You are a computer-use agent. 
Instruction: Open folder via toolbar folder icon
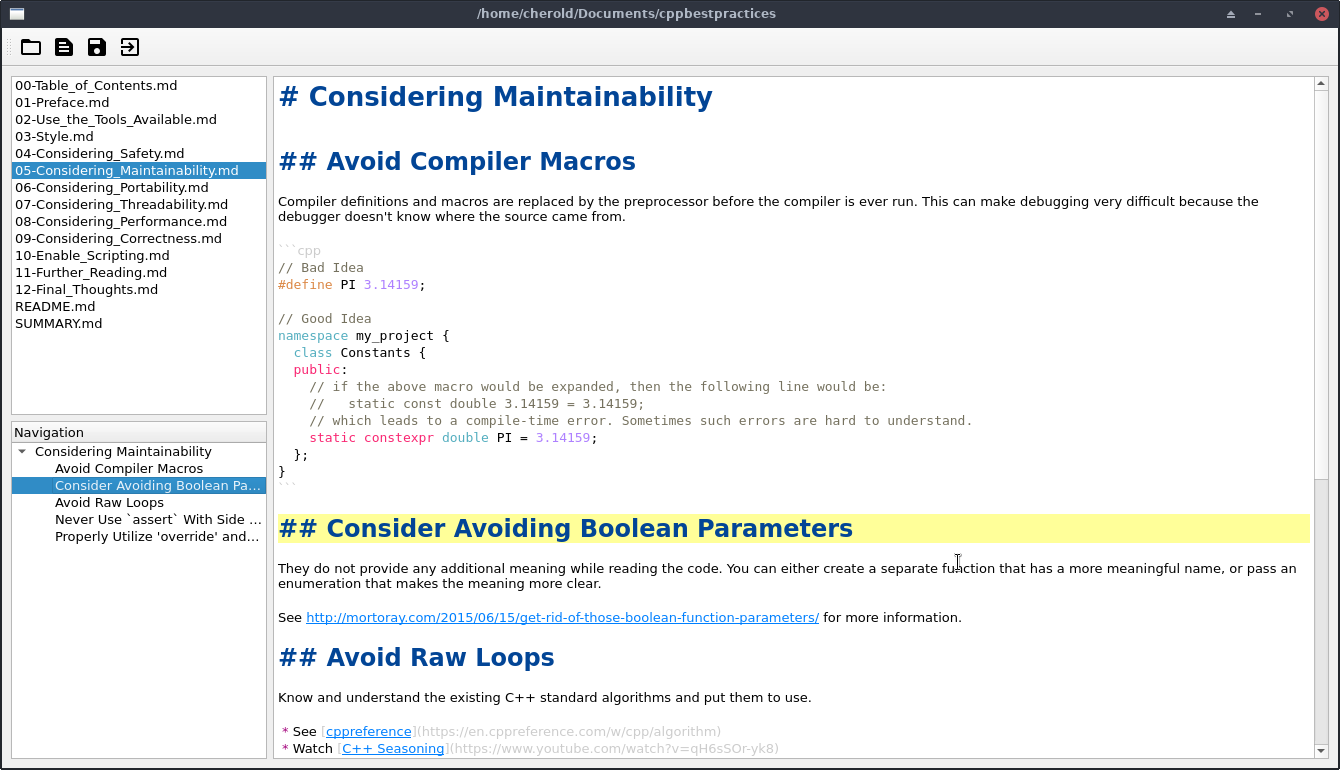(x=31, y=47)
